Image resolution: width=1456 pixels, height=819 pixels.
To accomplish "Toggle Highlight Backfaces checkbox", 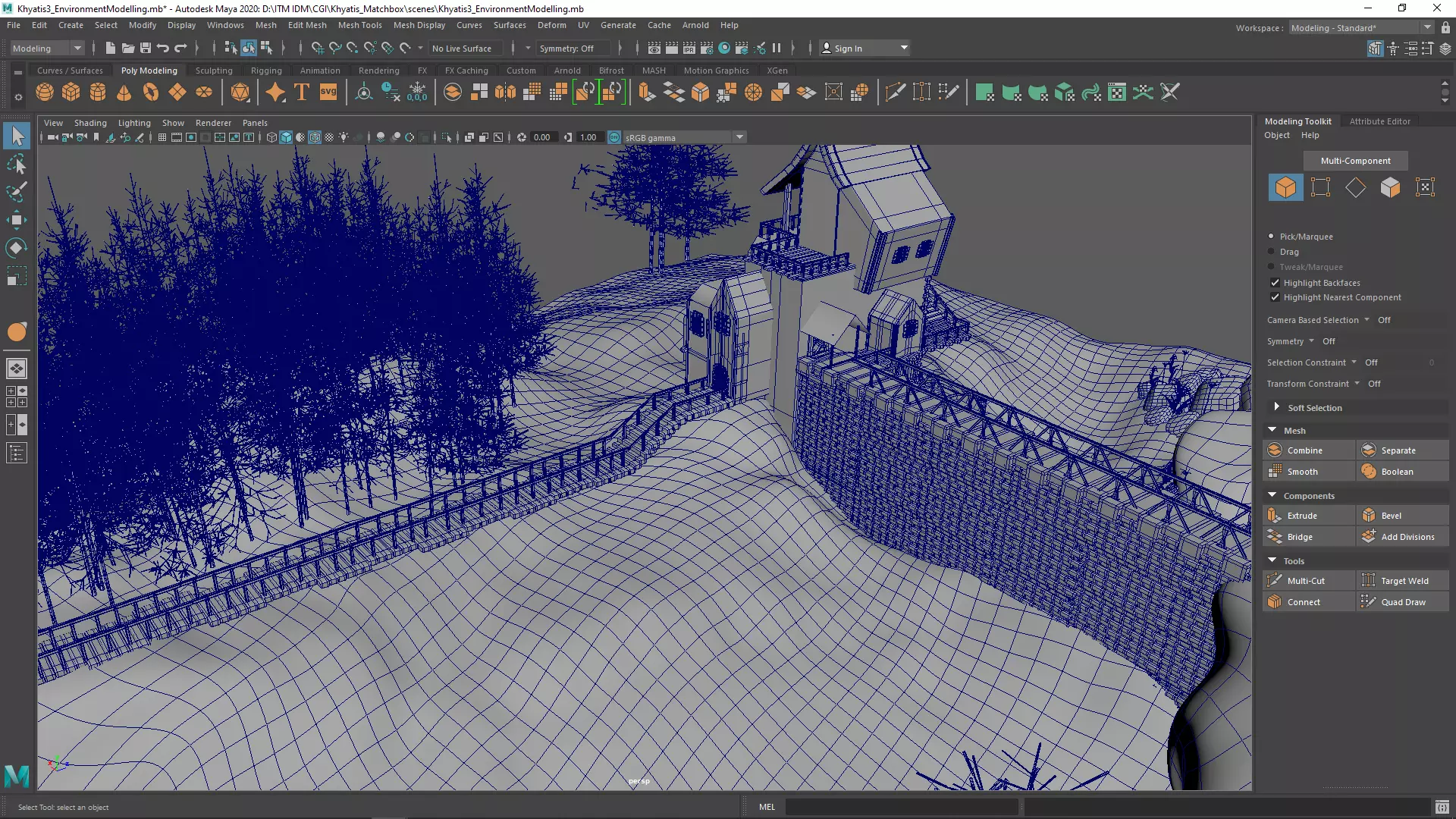I will [x=1275, y=283].
